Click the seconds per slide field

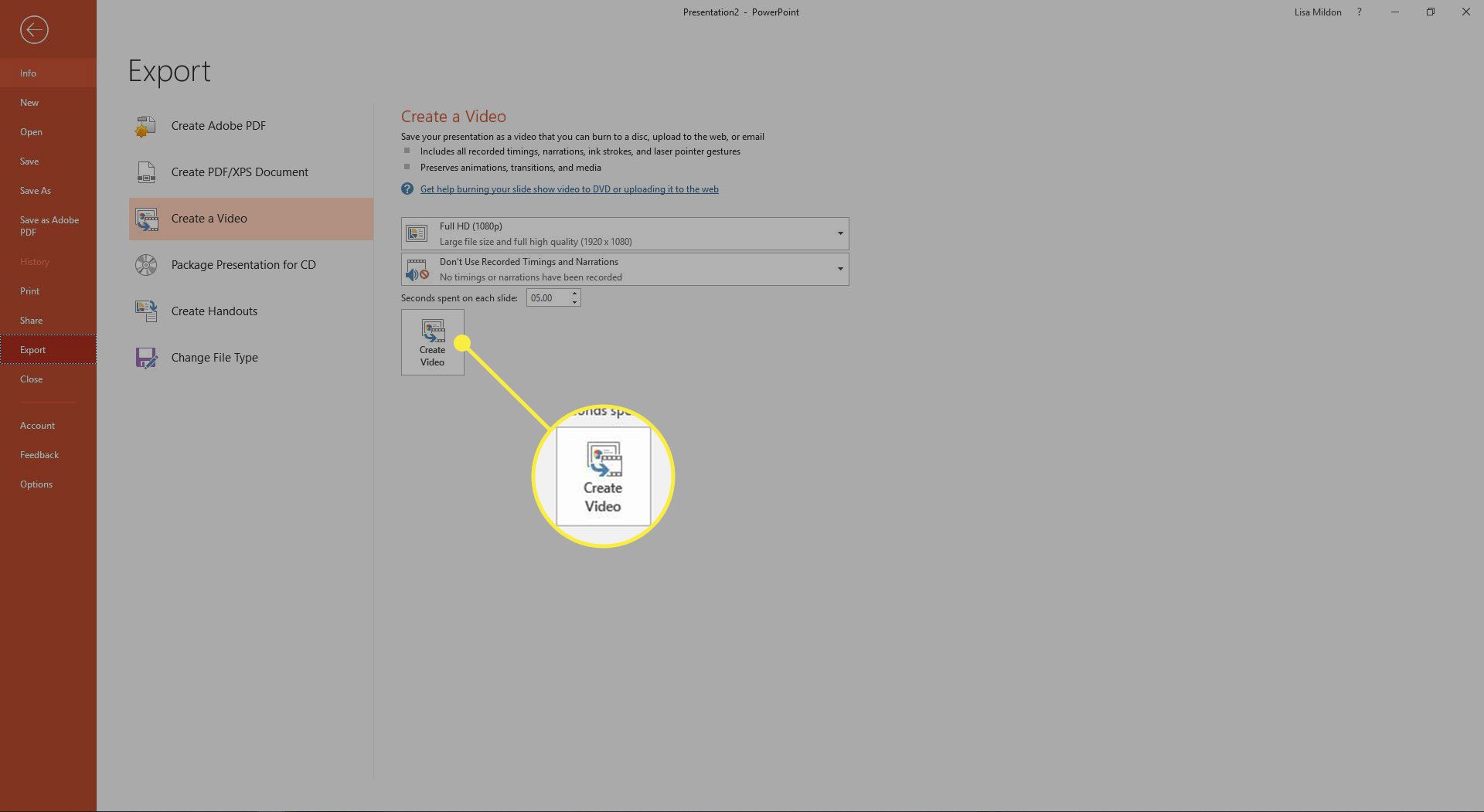[548, 297]
